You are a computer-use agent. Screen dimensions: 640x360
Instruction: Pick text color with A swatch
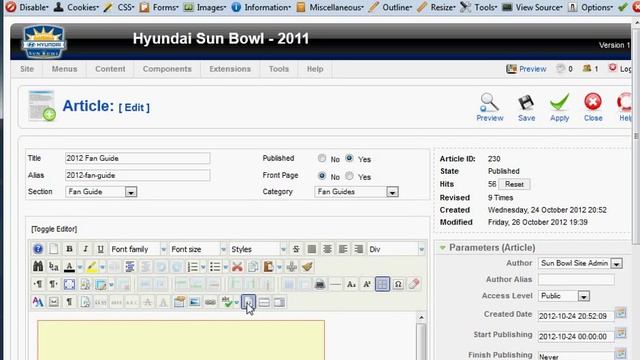tap(69, 267)
